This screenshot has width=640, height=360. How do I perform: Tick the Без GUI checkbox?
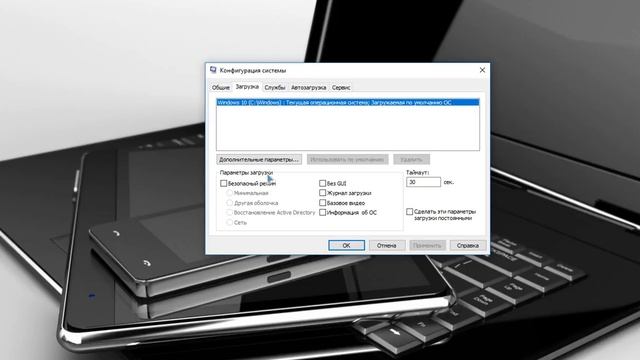click(x=322, y=183)
